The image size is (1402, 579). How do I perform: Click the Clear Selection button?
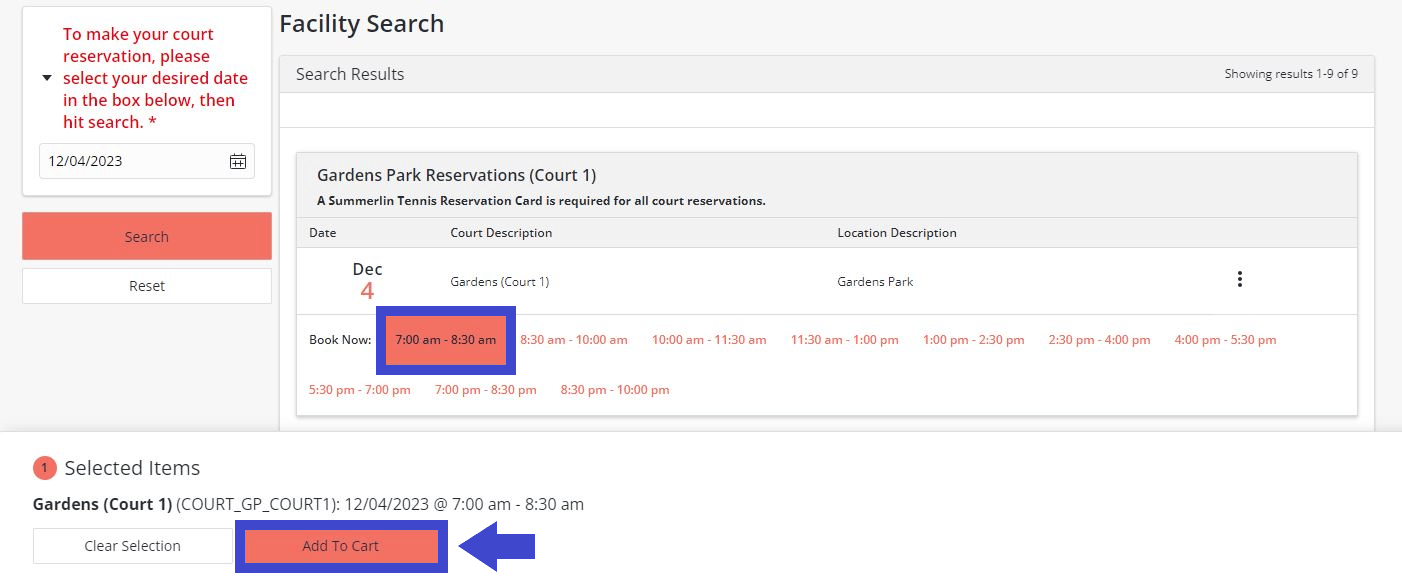click(x=132, y=546)
